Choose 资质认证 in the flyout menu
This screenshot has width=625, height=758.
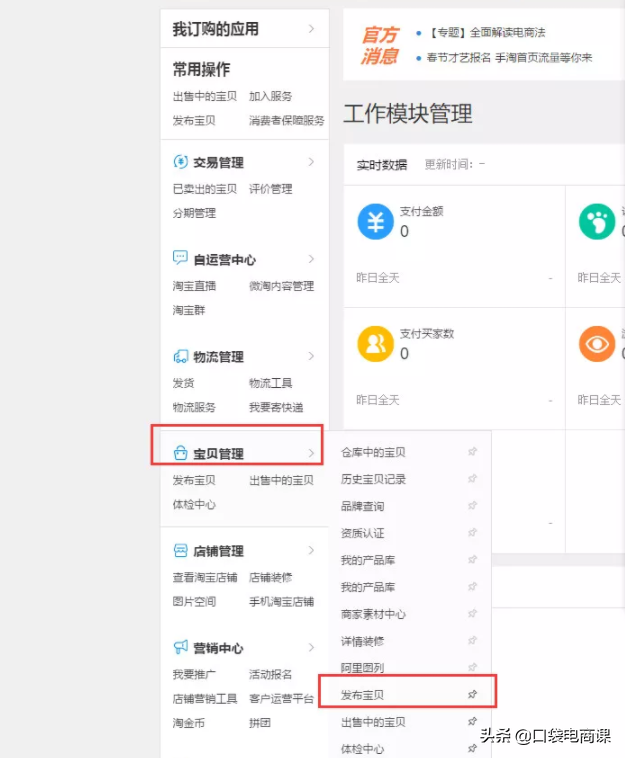pyautogui.click(x=362, y=533)
